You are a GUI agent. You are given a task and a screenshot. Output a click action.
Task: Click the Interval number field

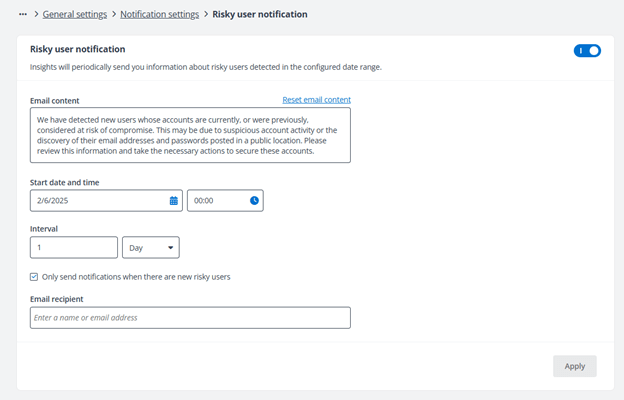74,247
